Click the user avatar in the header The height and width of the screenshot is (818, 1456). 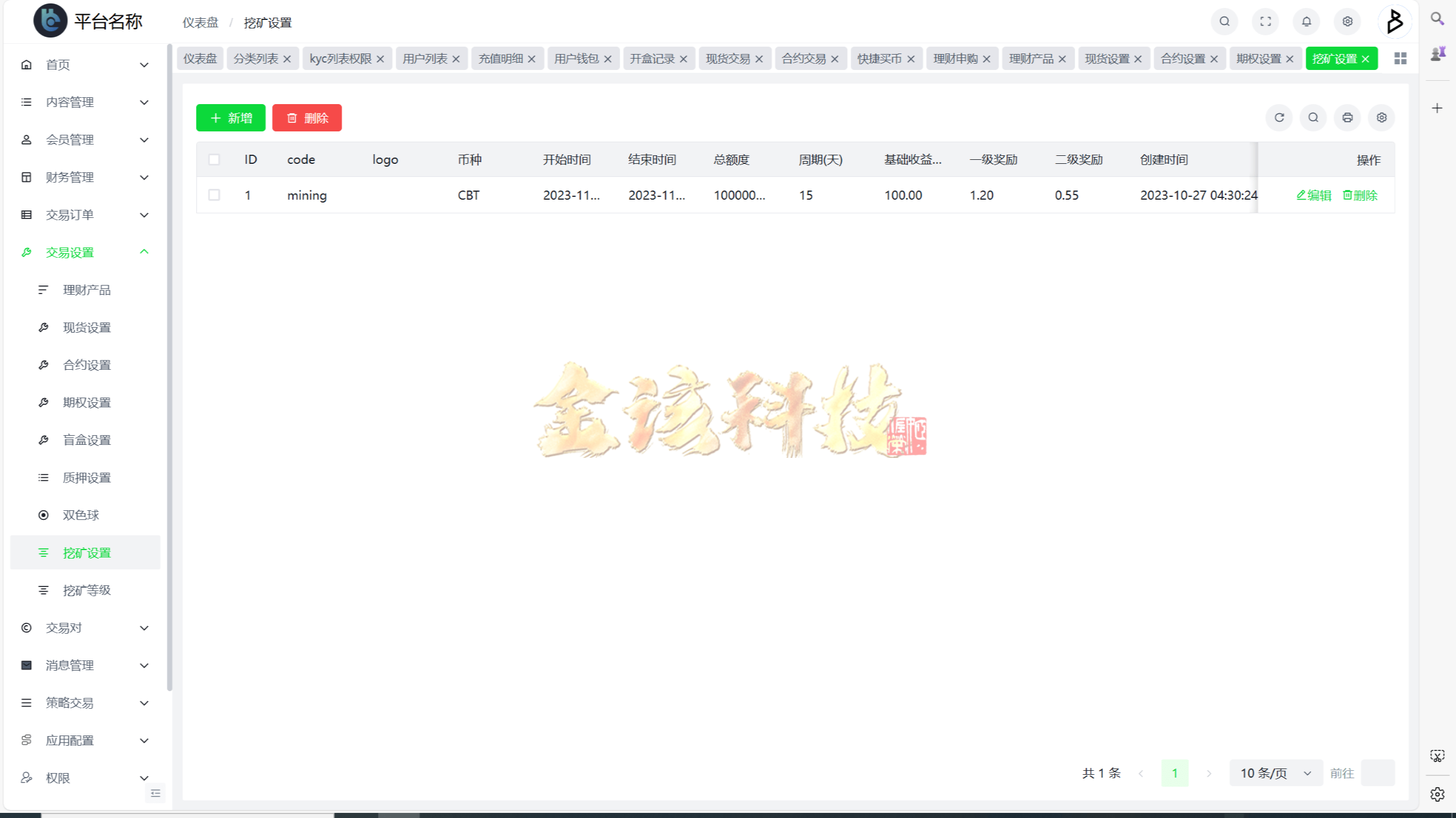1394,22
